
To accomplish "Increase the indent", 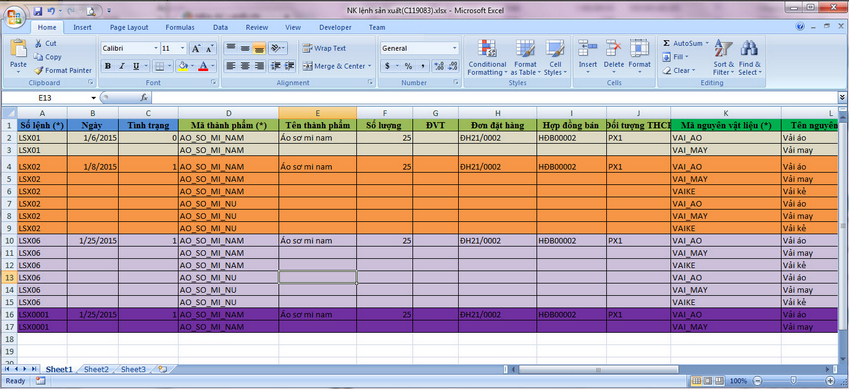I will point(290,66).
